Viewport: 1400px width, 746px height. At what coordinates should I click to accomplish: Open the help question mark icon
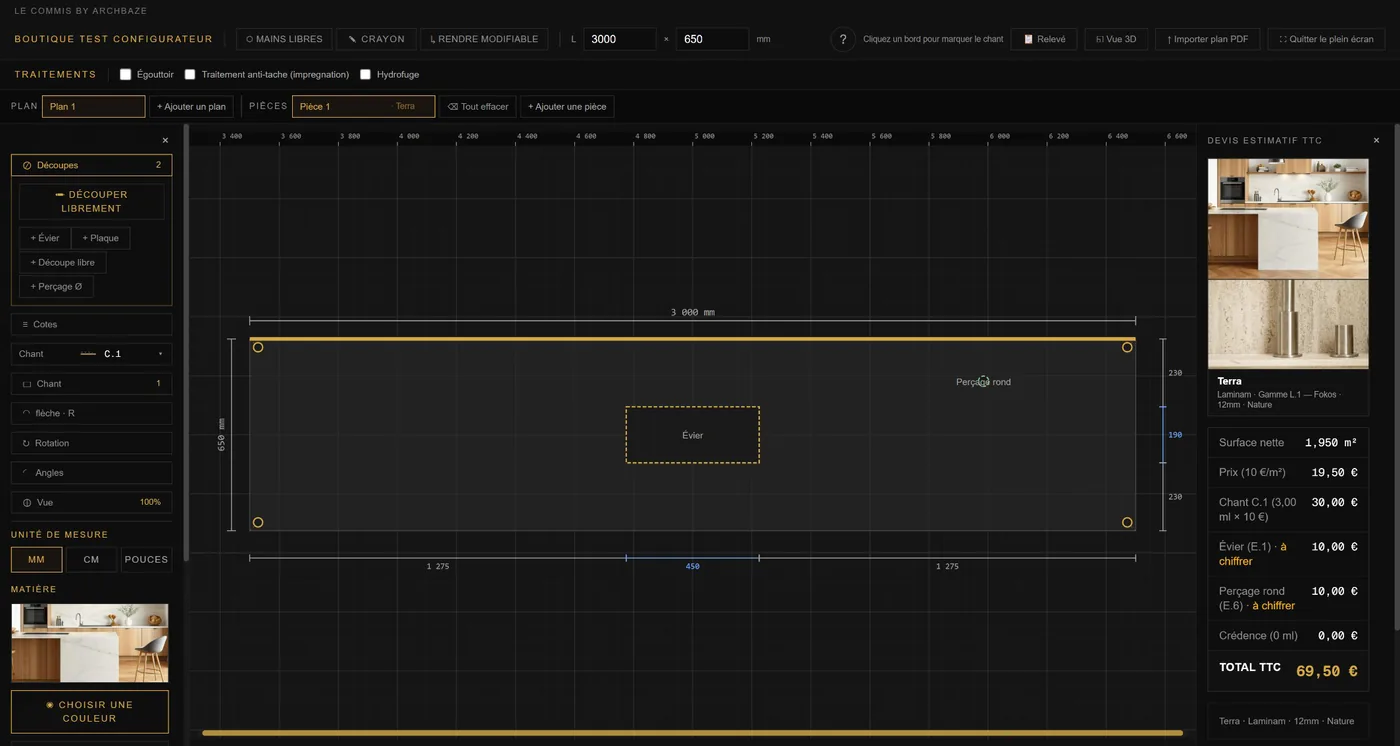click(844, 39)
